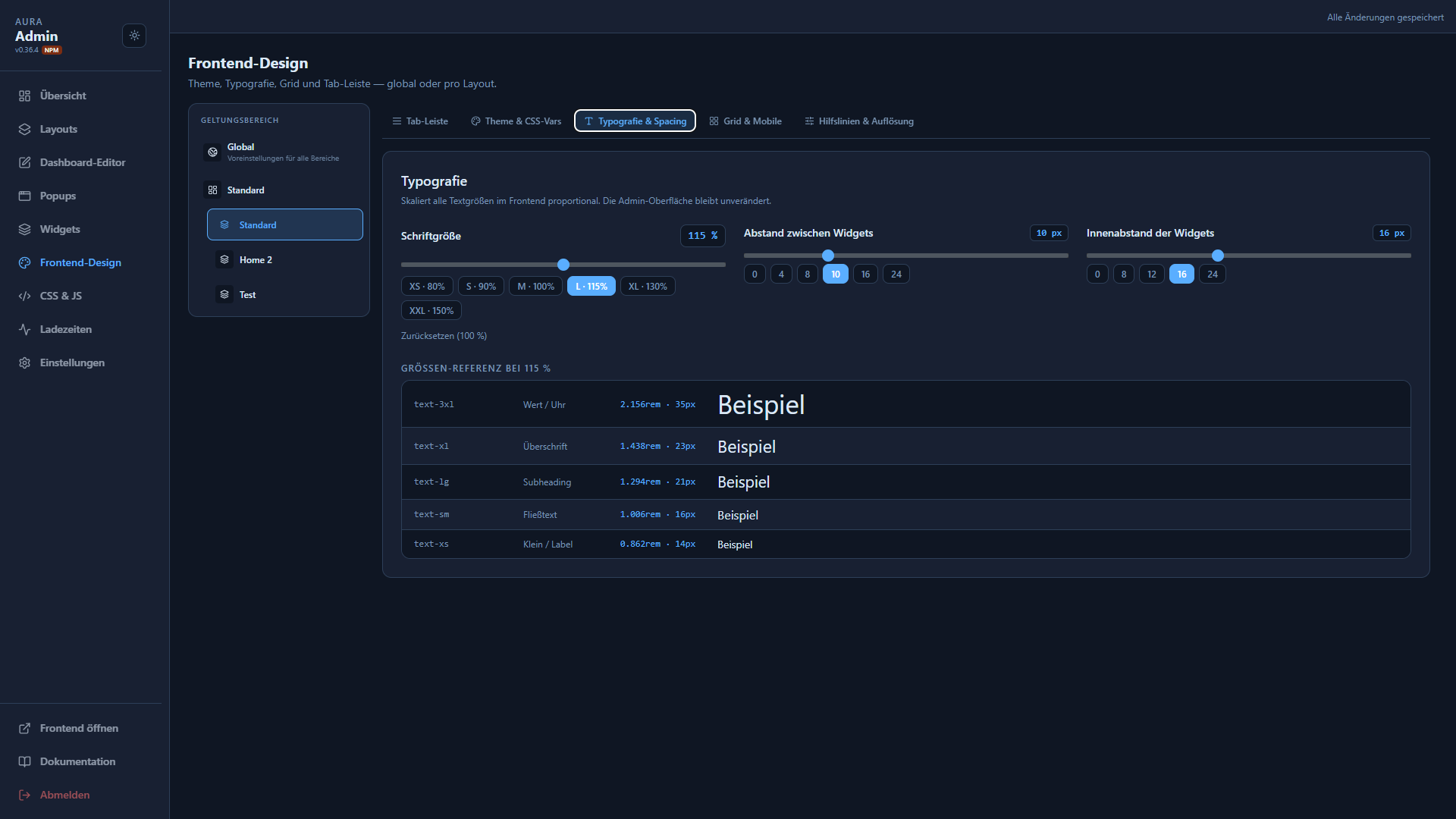Choose the Home 2 layout scope
The image size is (1456, 819).
click(x=285, y=259)
